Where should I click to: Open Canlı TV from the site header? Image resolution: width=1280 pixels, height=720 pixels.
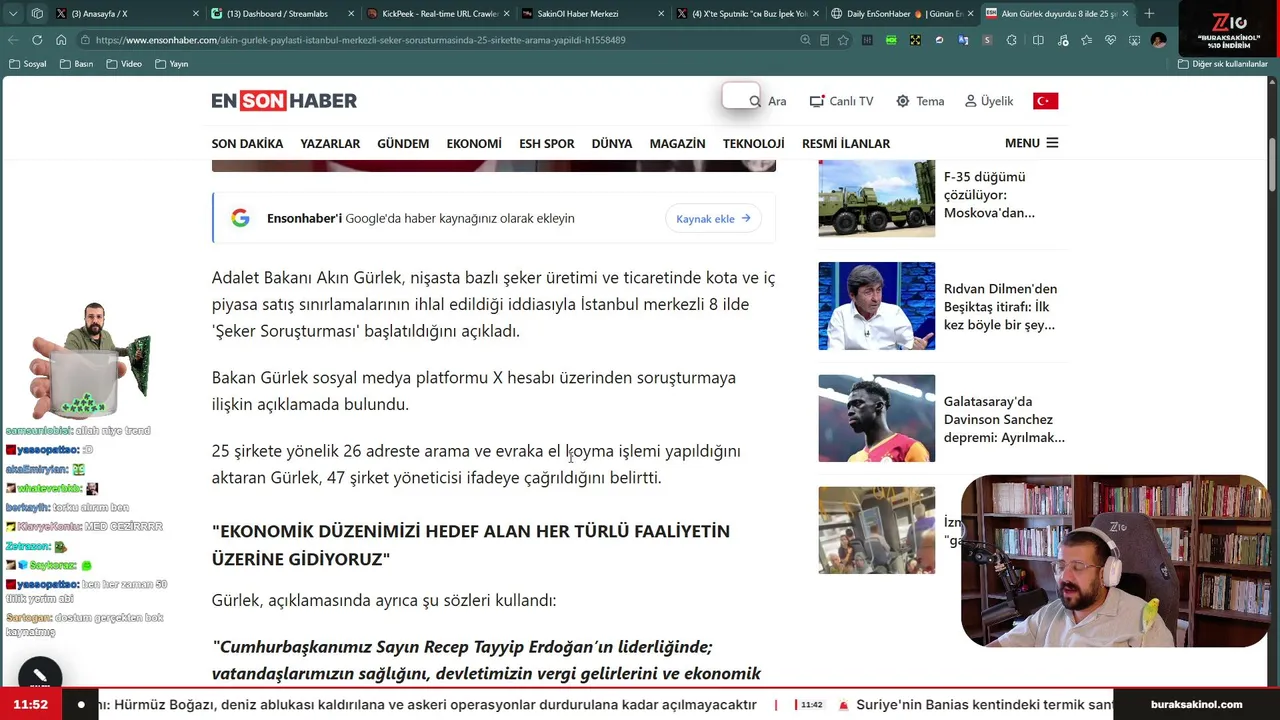(841, 101)
